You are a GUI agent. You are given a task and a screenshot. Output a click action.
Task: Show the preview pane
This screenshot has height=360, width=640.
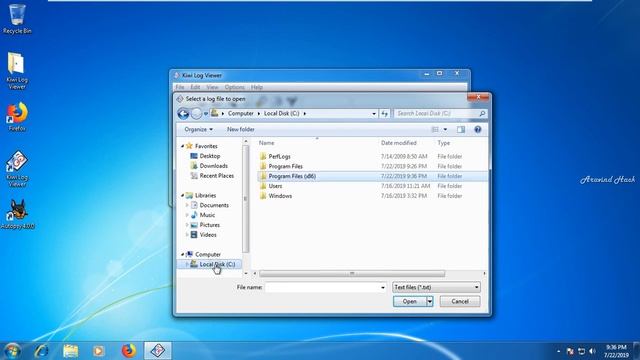461,129
